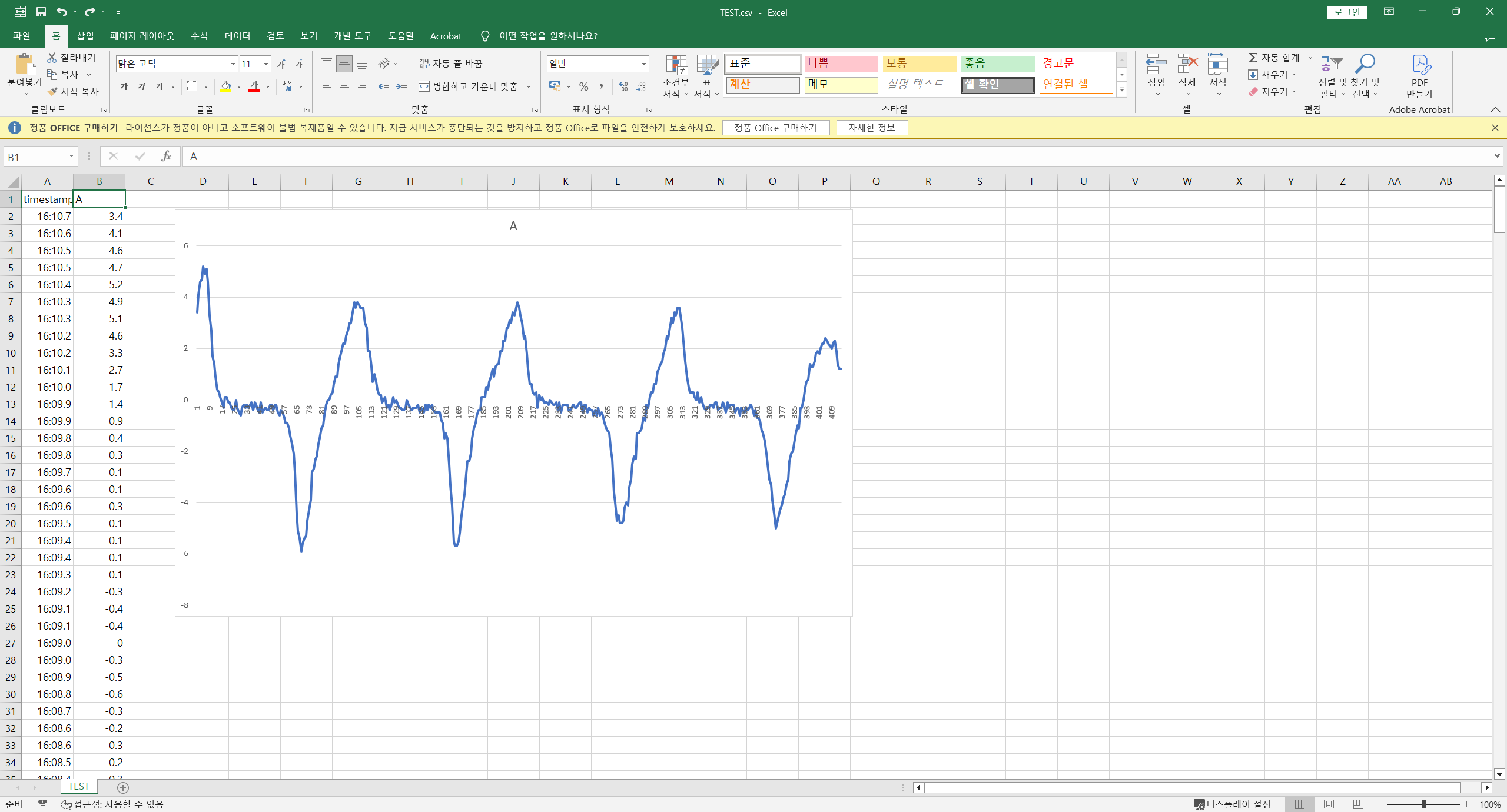This screenshot has width=1507, height=812.
Task: Expand the Name Box dropdown arrow
Action: (71, 157)
